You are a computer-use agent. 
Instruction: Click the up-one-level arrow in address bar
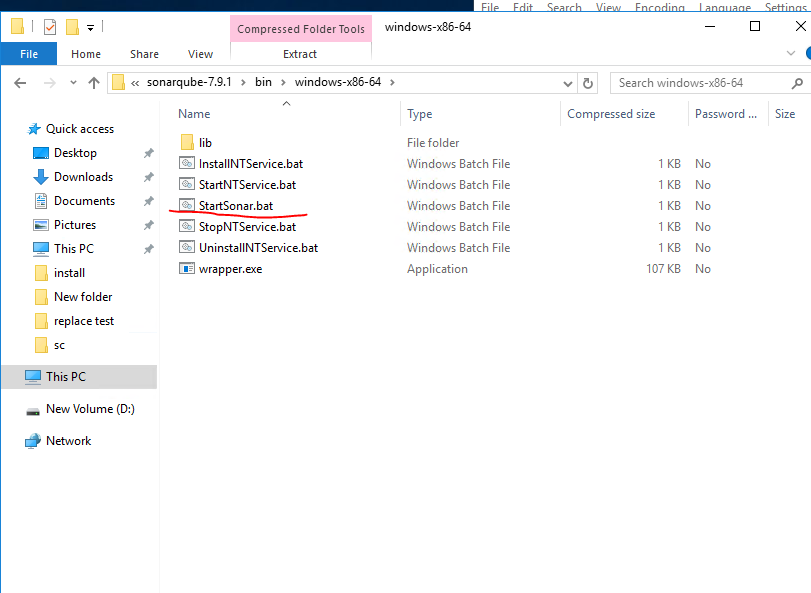[x=94, y=82]
